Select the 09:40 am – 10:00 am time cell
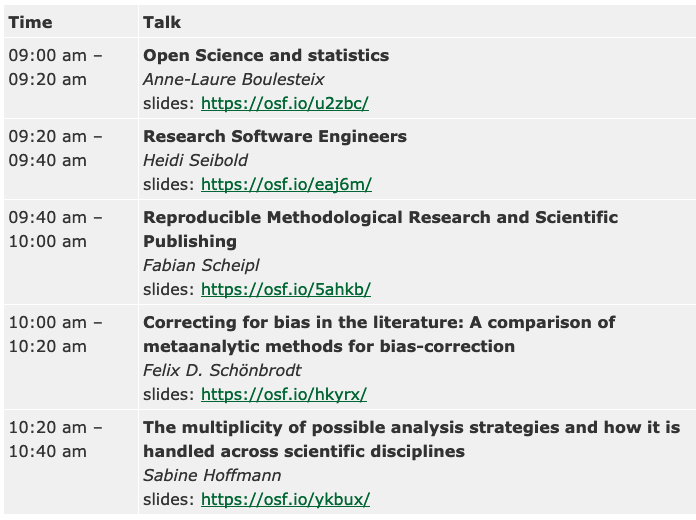The image size is (696, 520). [55, 229]
